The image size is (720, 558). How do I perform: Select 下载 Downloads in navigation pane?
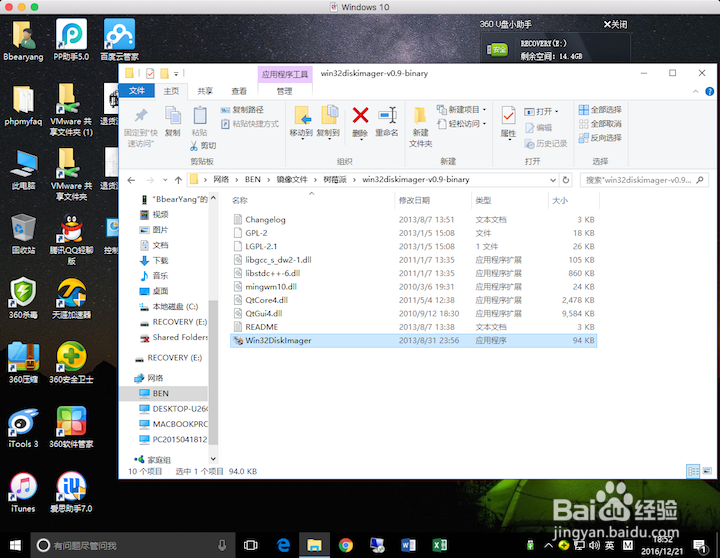[160, 260]
